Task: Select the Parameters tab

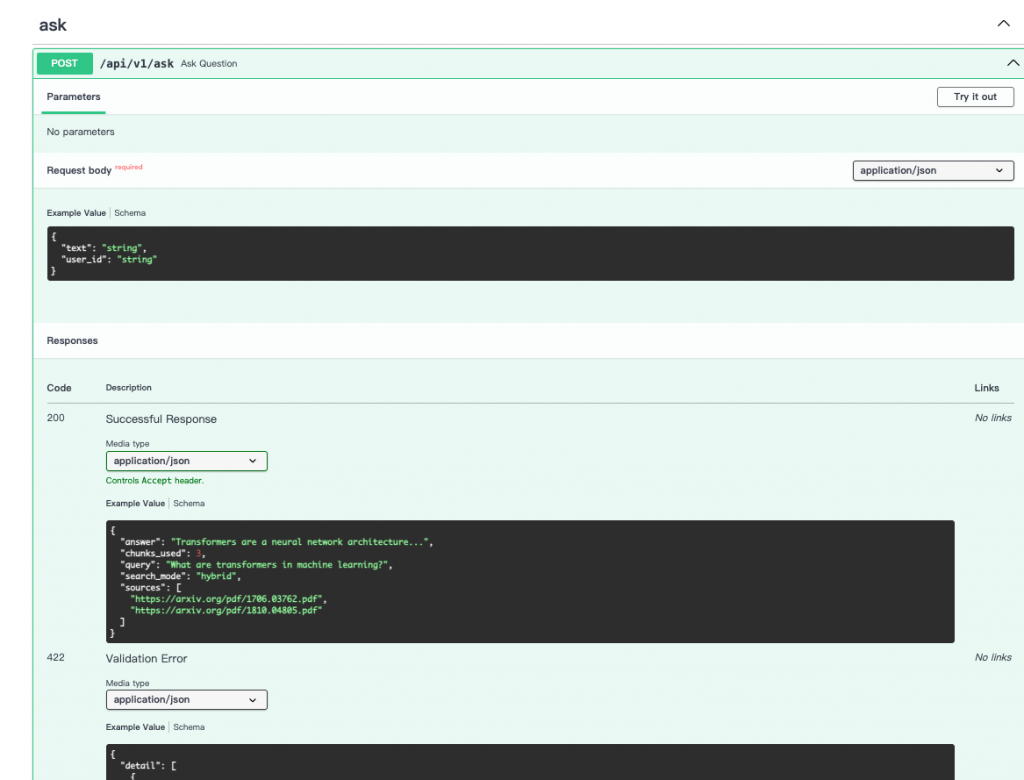Action: (x=73, y=97)
